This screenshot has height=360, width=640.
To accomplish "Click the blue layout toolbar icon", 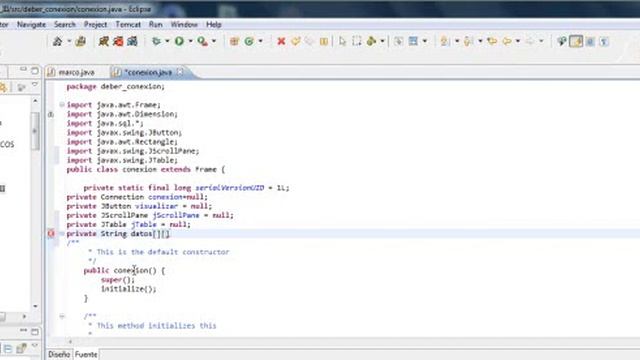I will (x=413, y=41).
